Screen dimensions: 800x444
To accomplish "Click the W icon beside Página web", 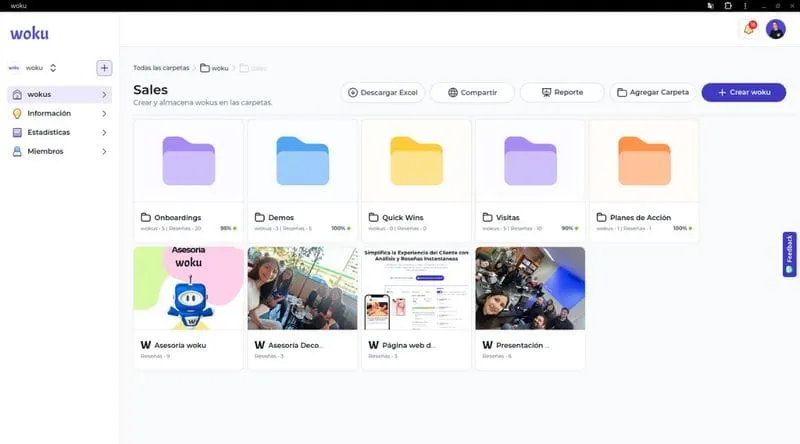I will coord(373,346).
